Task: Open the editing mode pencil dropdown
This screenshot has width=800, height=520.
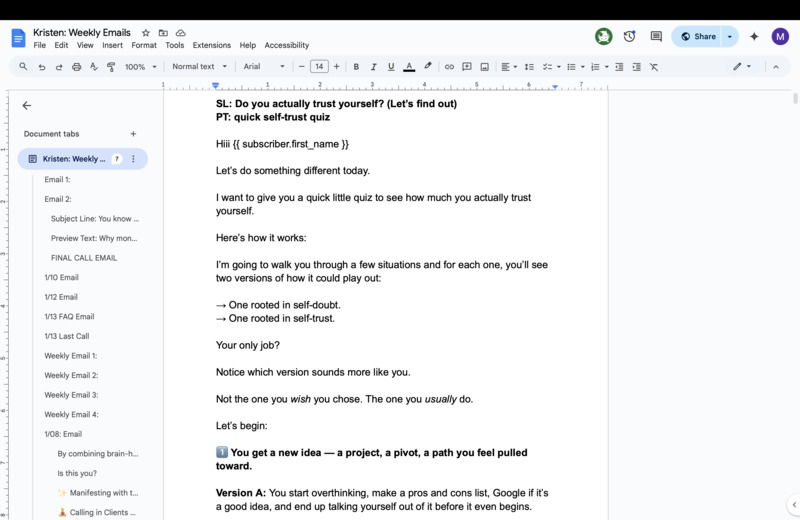Action: click(x=742, y=66)
